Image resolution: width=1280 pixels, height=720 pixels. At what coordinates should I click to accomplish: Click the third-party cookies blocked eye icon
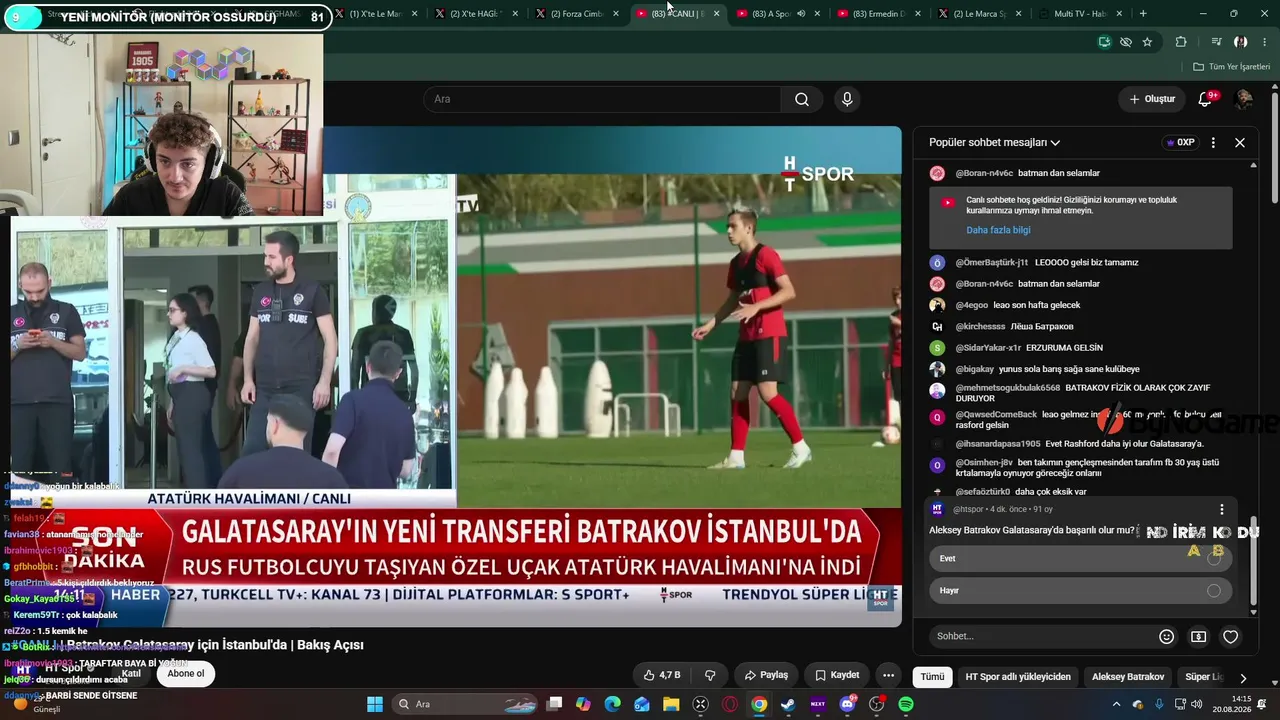tap(1125, 42)
